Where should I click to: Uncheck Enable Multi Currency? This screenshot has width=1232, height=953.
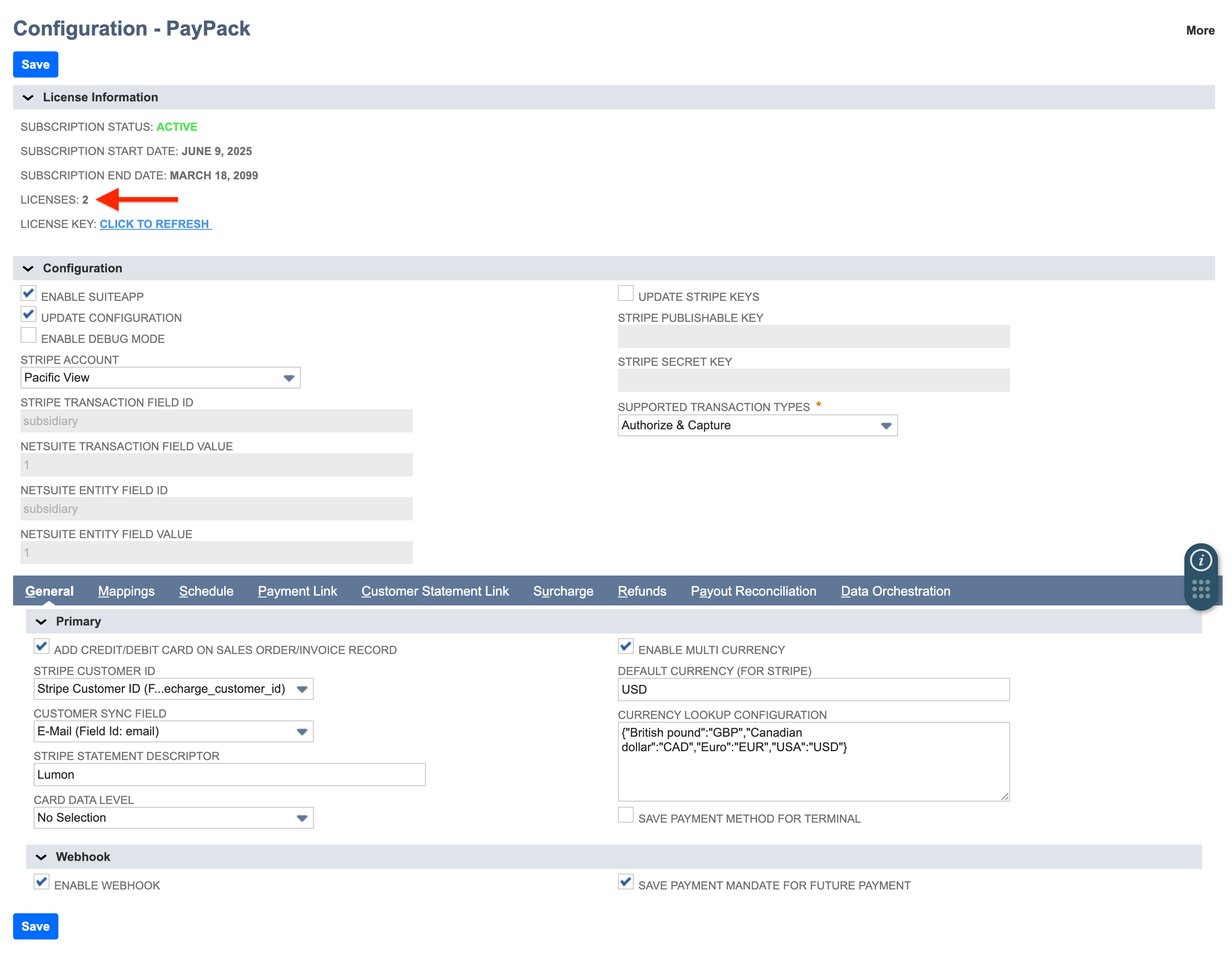(625, 647)
